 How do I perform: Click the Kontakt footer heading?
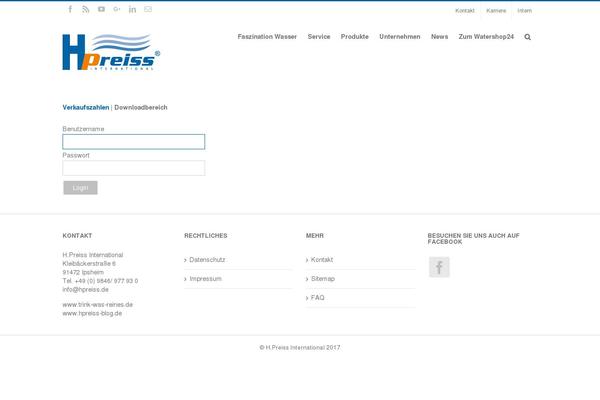click(77, 236)
